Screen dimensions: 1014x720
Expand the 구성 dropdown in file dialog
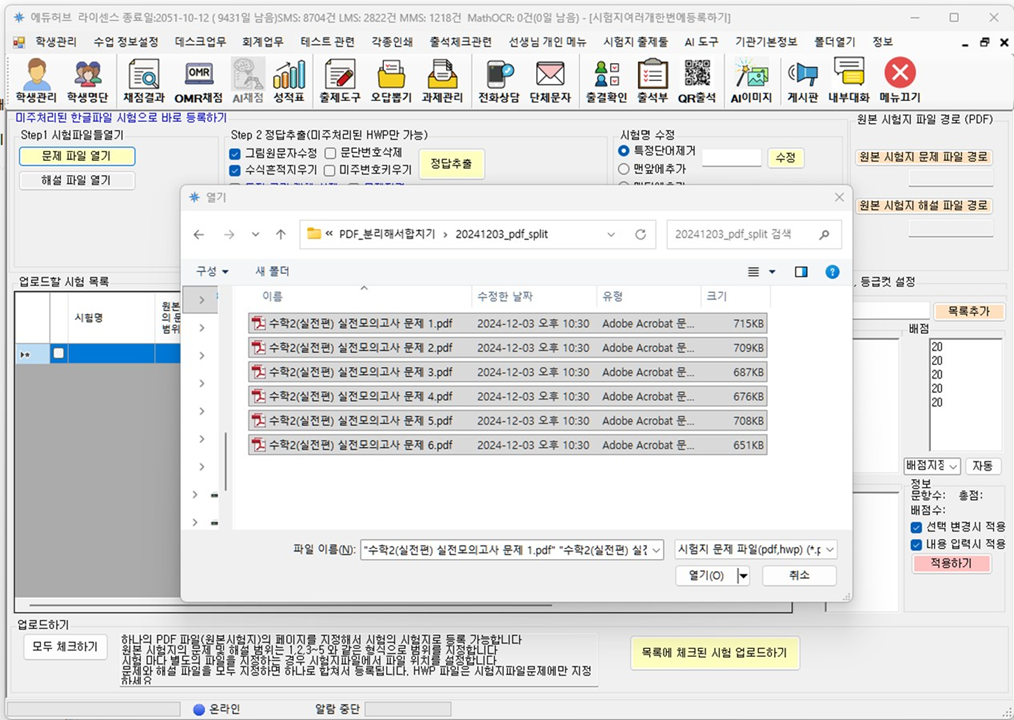212,271
